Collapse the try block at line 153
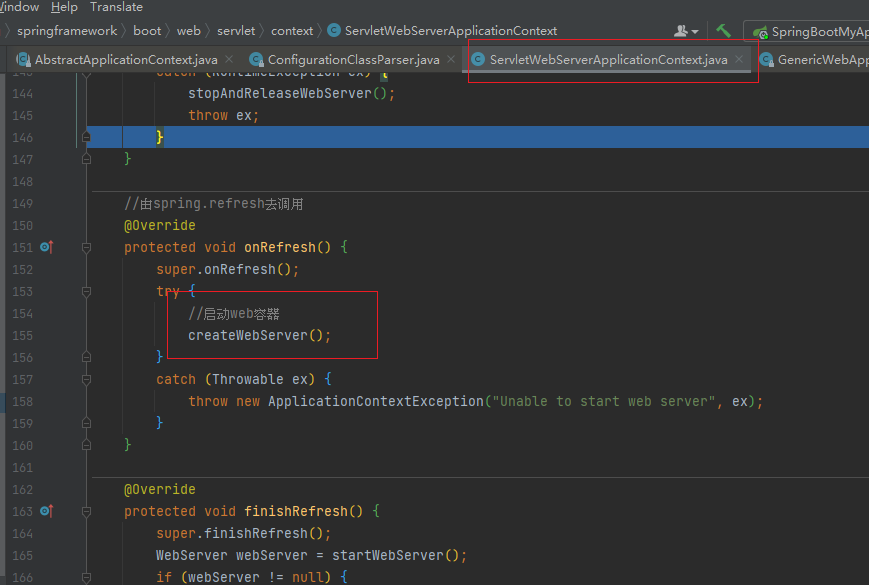This screenshot has width=869, height=585. coord(87,291)
